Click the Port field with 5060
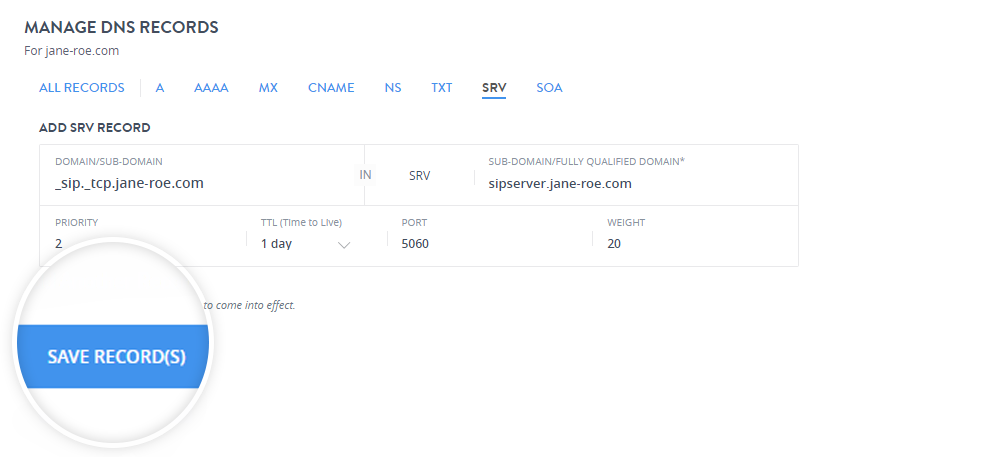The image size is (990, 457). 490,236
